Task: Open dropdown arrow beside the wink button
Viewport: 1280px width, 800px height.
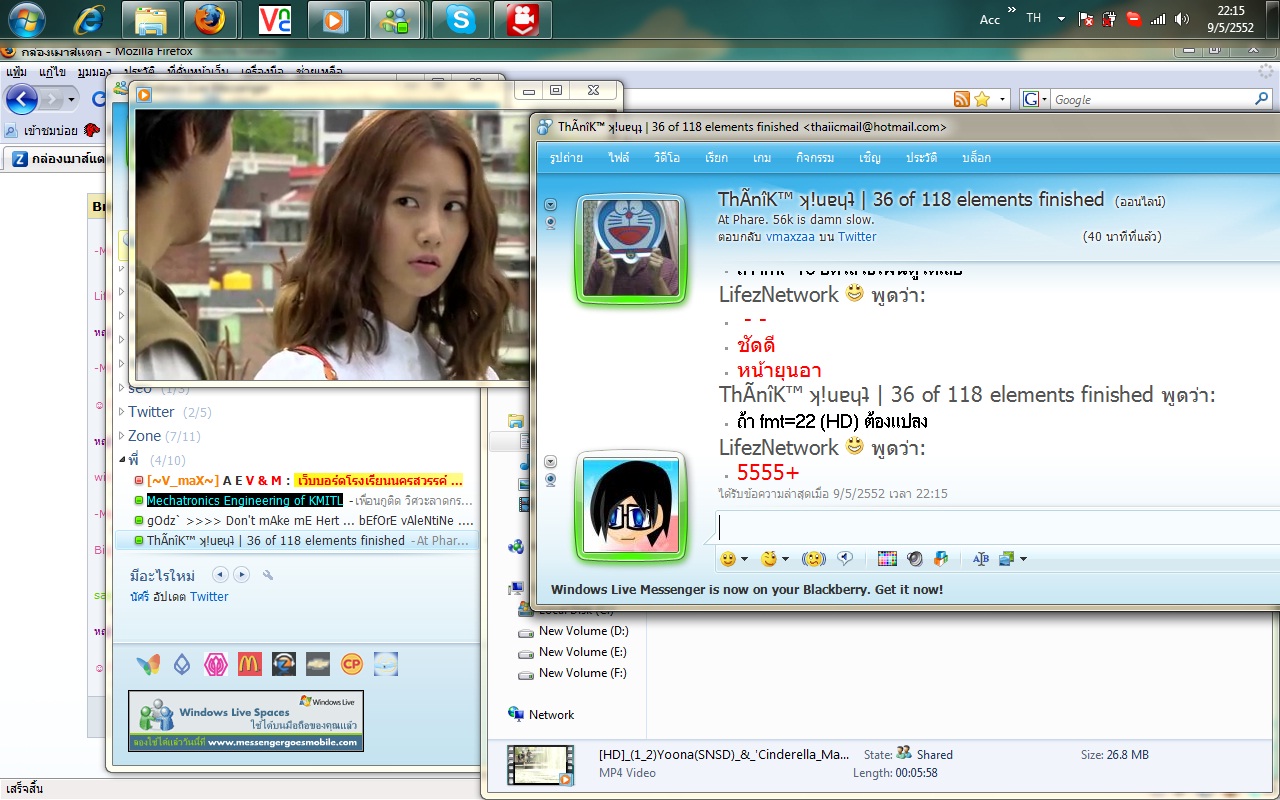Action: 785,559
